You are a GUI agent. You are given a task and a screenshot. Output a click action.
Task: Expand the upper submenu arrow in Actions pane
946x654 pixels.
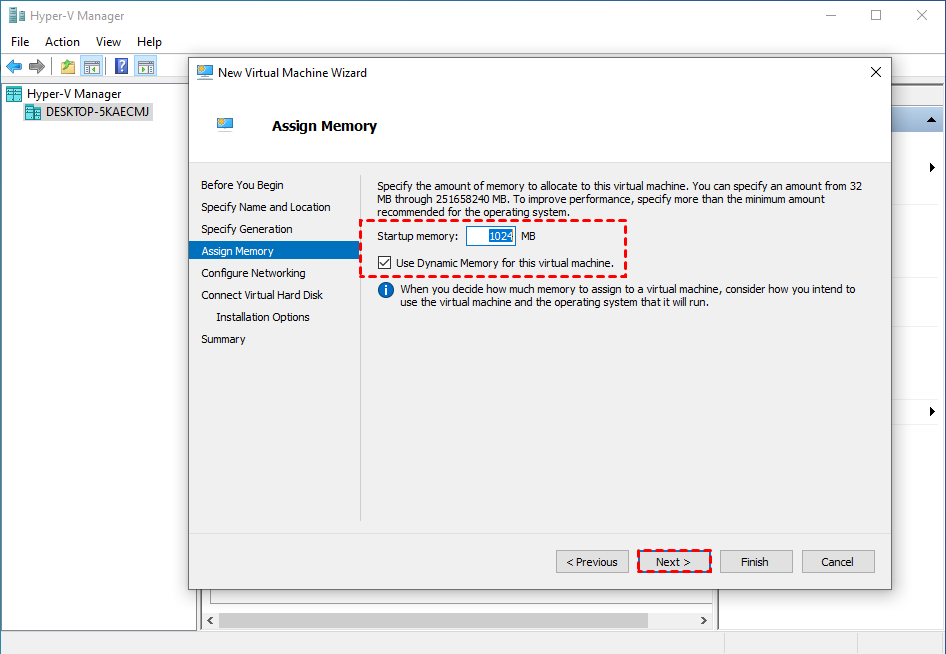(932, 167)
